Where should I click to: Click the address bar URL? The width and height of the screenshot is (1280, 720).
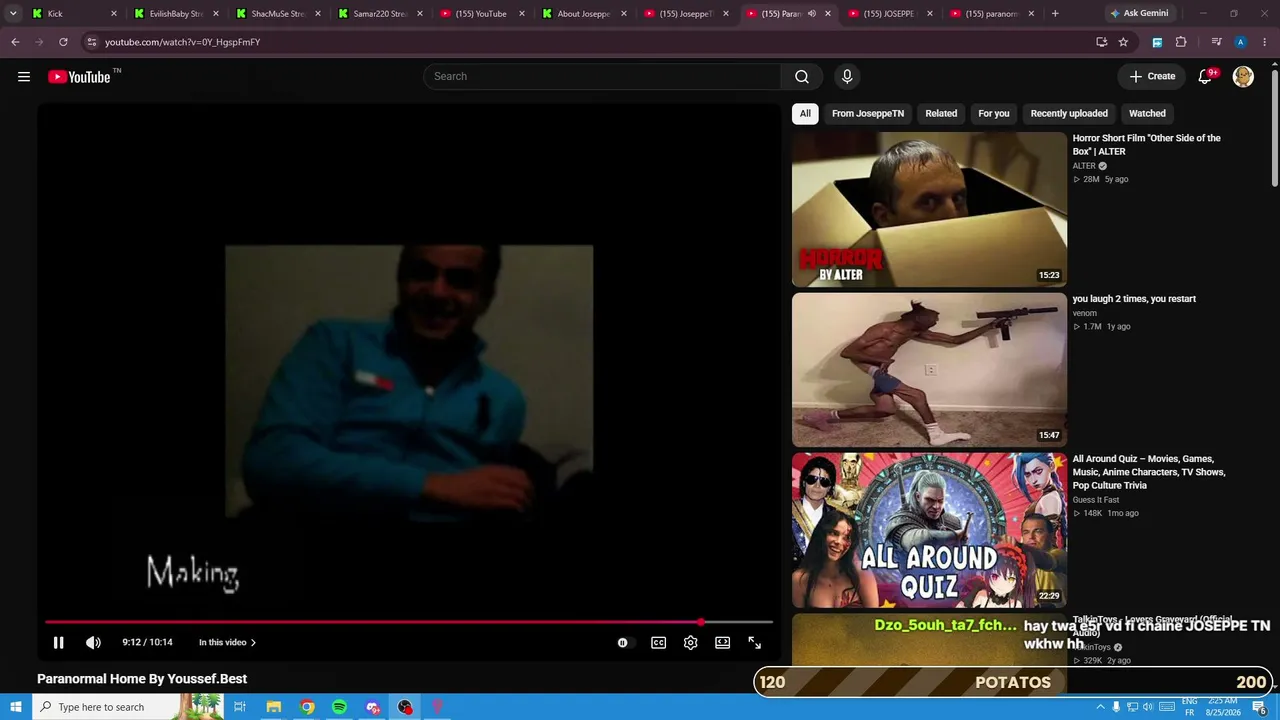182,42
